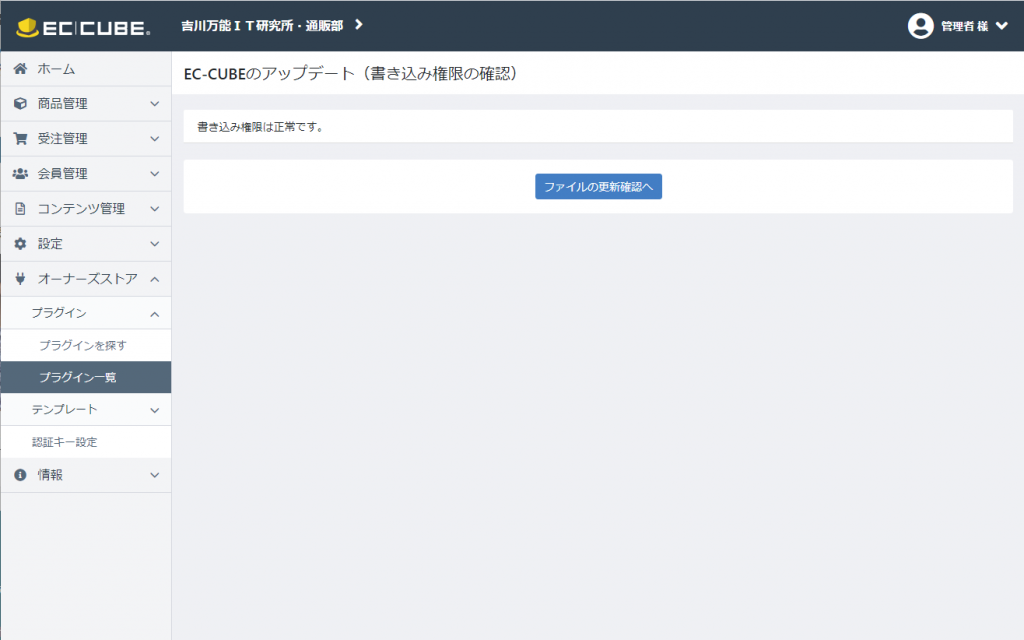Expand the 商品管理 chevron
This screenshot has height=640, width=1024.
point(154,104)
